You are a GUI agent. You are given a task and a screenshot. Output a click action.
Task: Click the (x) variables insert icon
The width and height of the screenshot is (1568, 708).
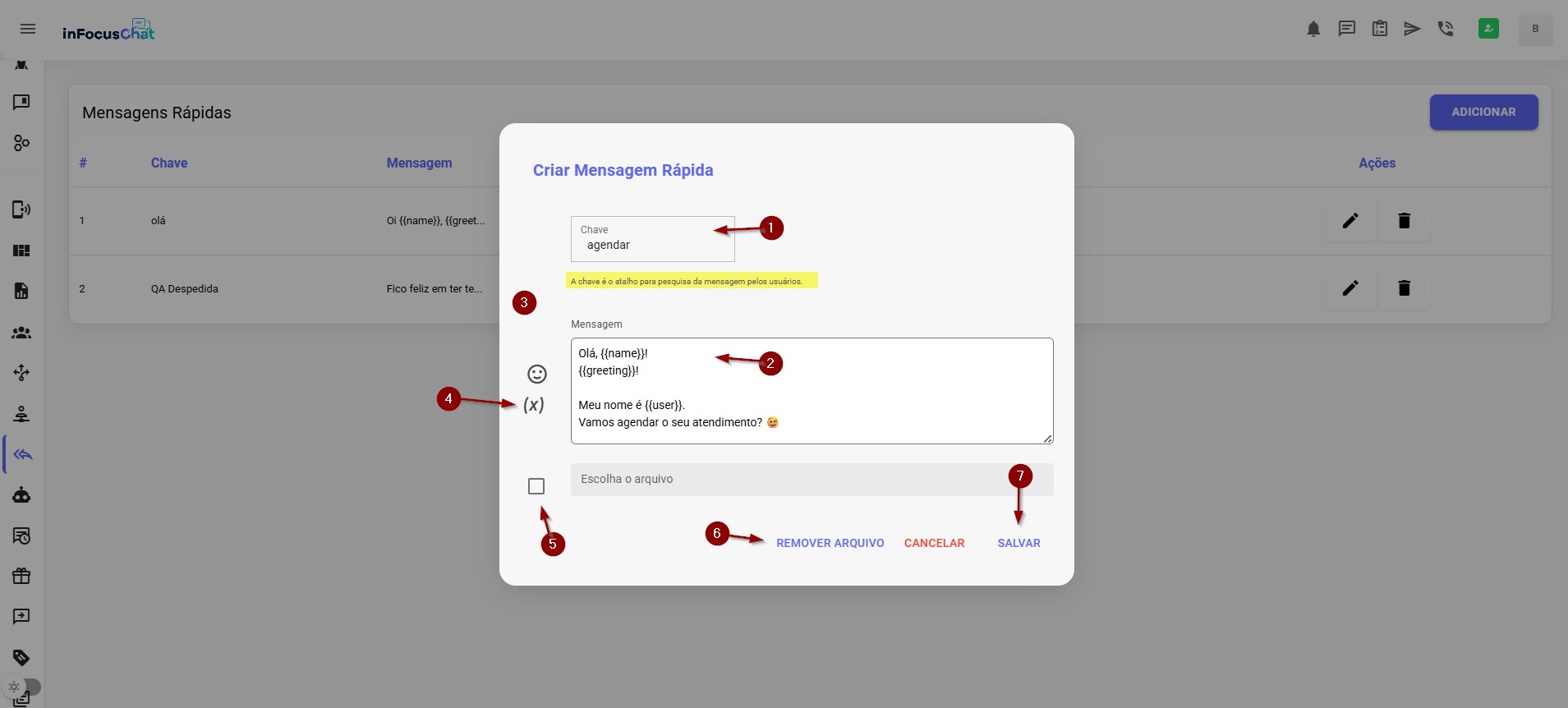tap(534, 405)
